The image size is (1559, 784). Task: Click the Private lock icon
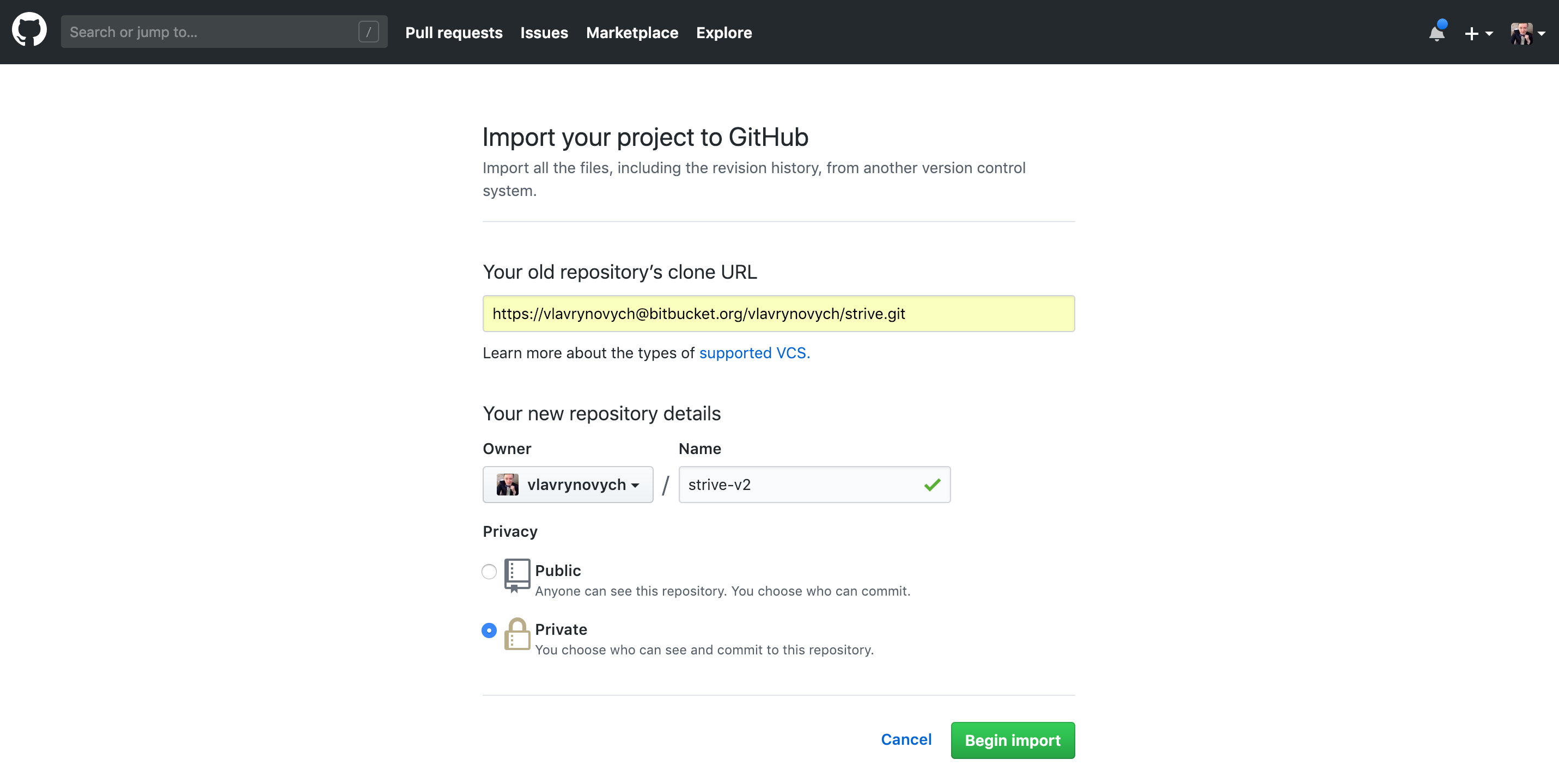[x=517, y=635]
